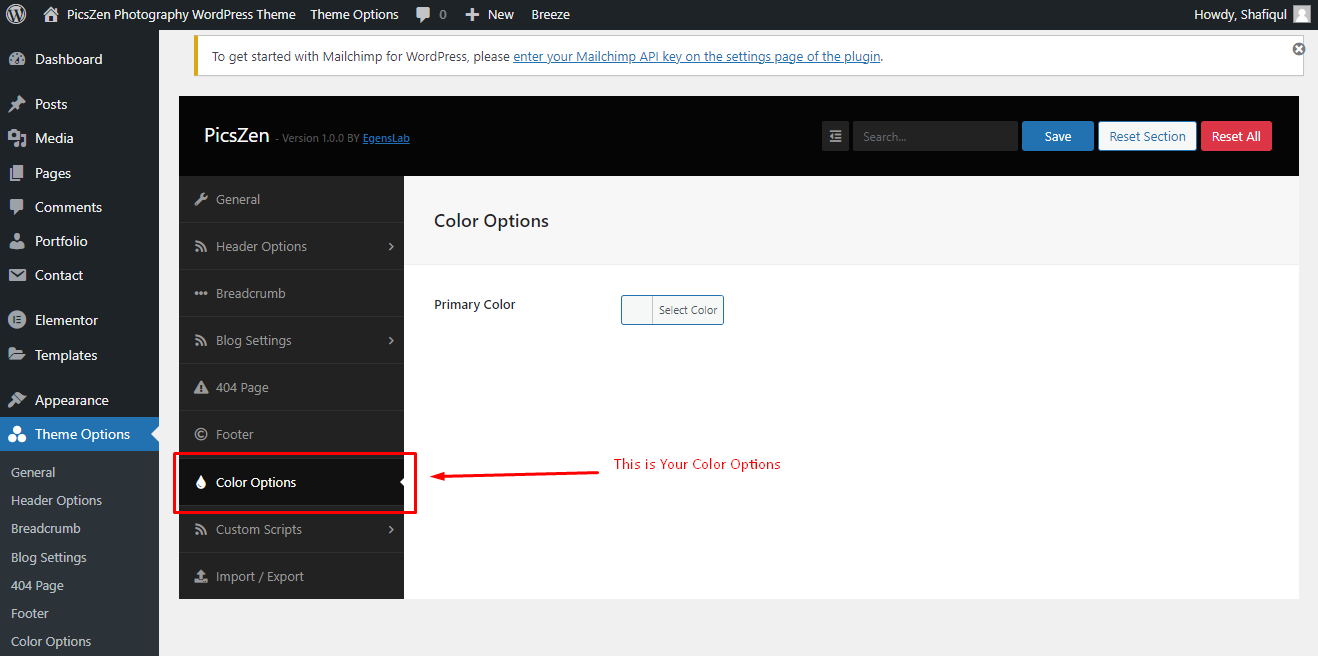Select the Templates sidebar menu item
Screen dimensions: 1318x656
coord(79,355)
